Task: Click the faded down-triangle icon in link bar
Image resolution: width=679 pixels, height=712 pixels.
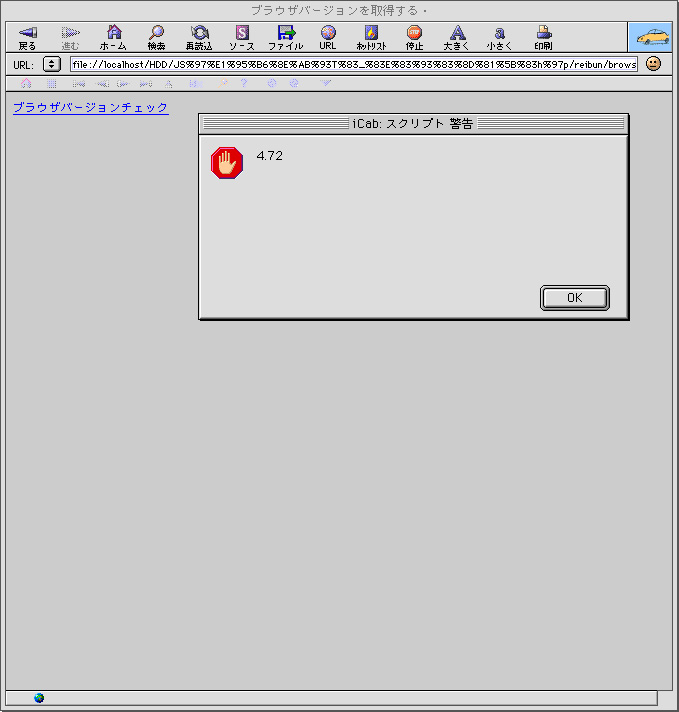Action: (326, 83)
